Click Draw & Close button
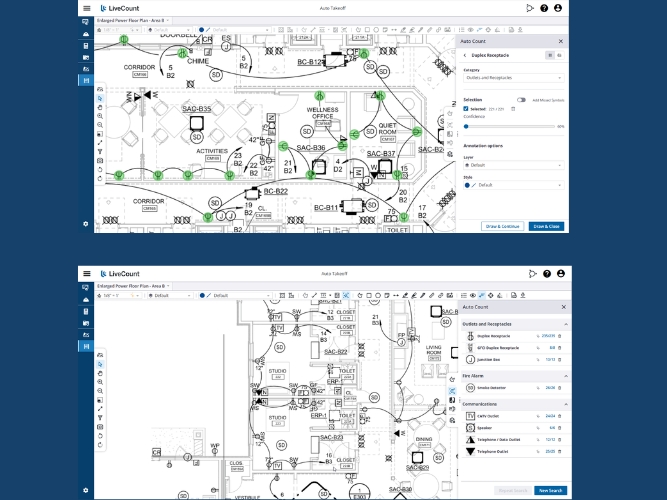The width and height of the screenshot is (667, 500). pos(546,226)
